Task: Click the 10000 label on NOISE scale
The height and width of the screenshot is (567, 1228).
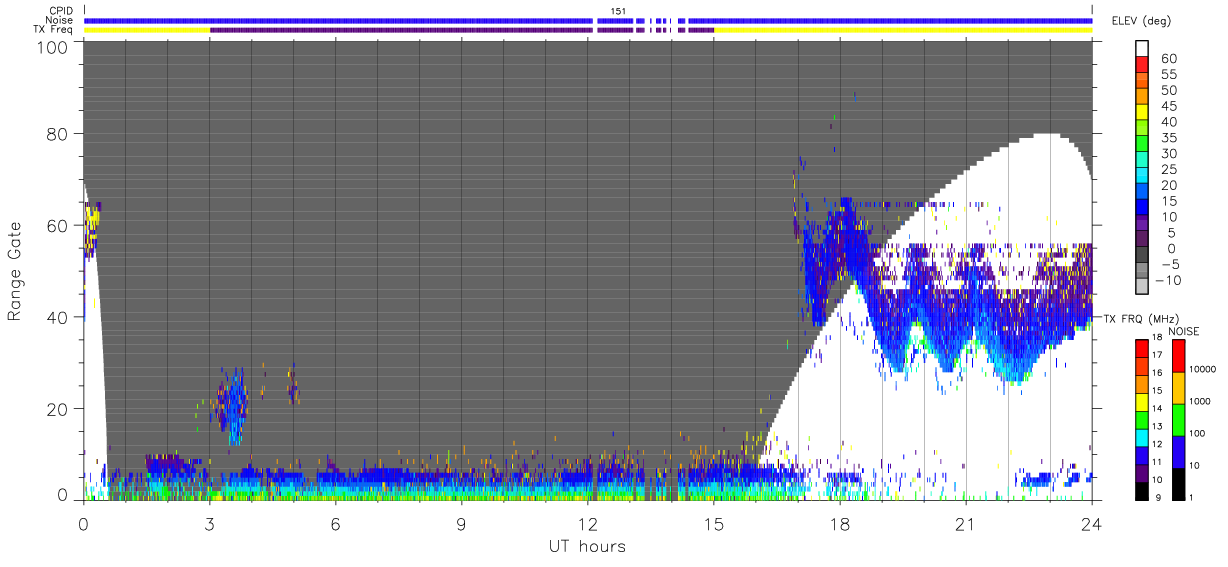Action: (1204, 369)
